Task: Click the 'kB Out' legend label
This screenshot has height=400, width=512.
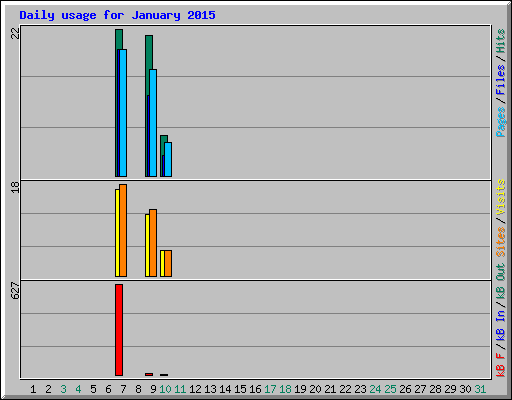Action: coord(500,282)
